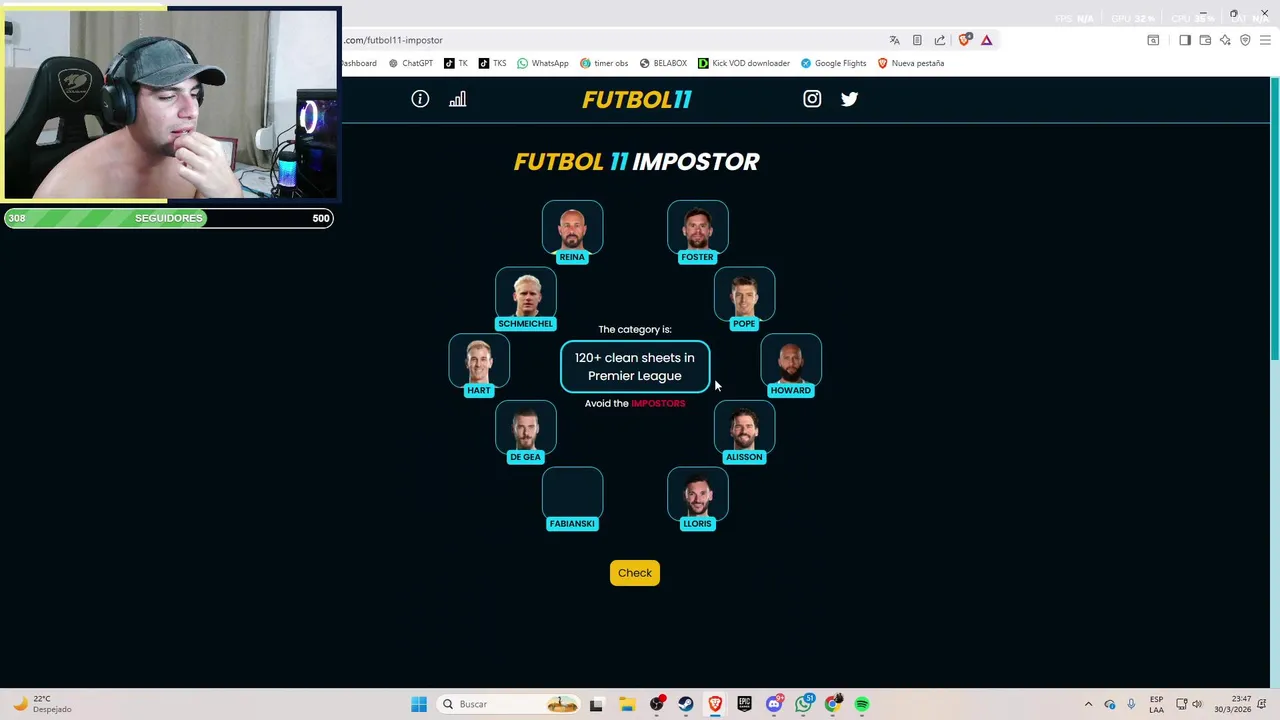1280x720 pixels.
Task: Select the Reina player card
Action: [x=572, y=232]
